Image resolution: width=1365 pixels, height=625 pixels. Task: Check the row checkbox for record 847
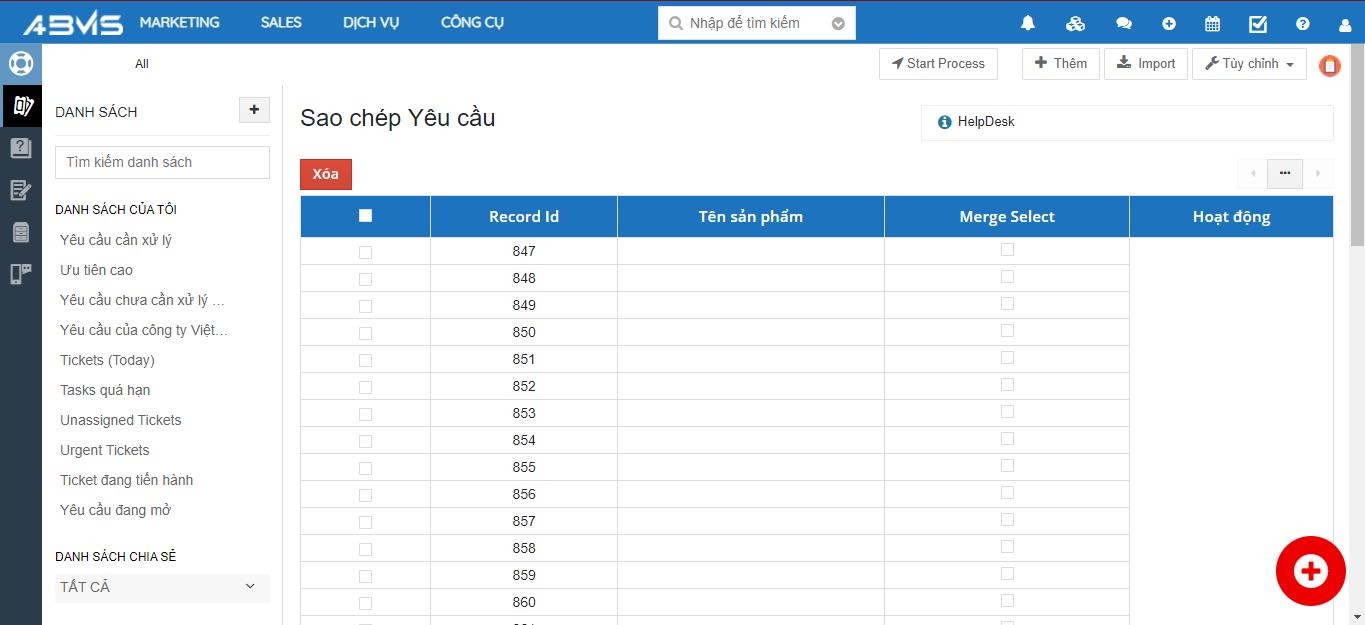[365, 252]
